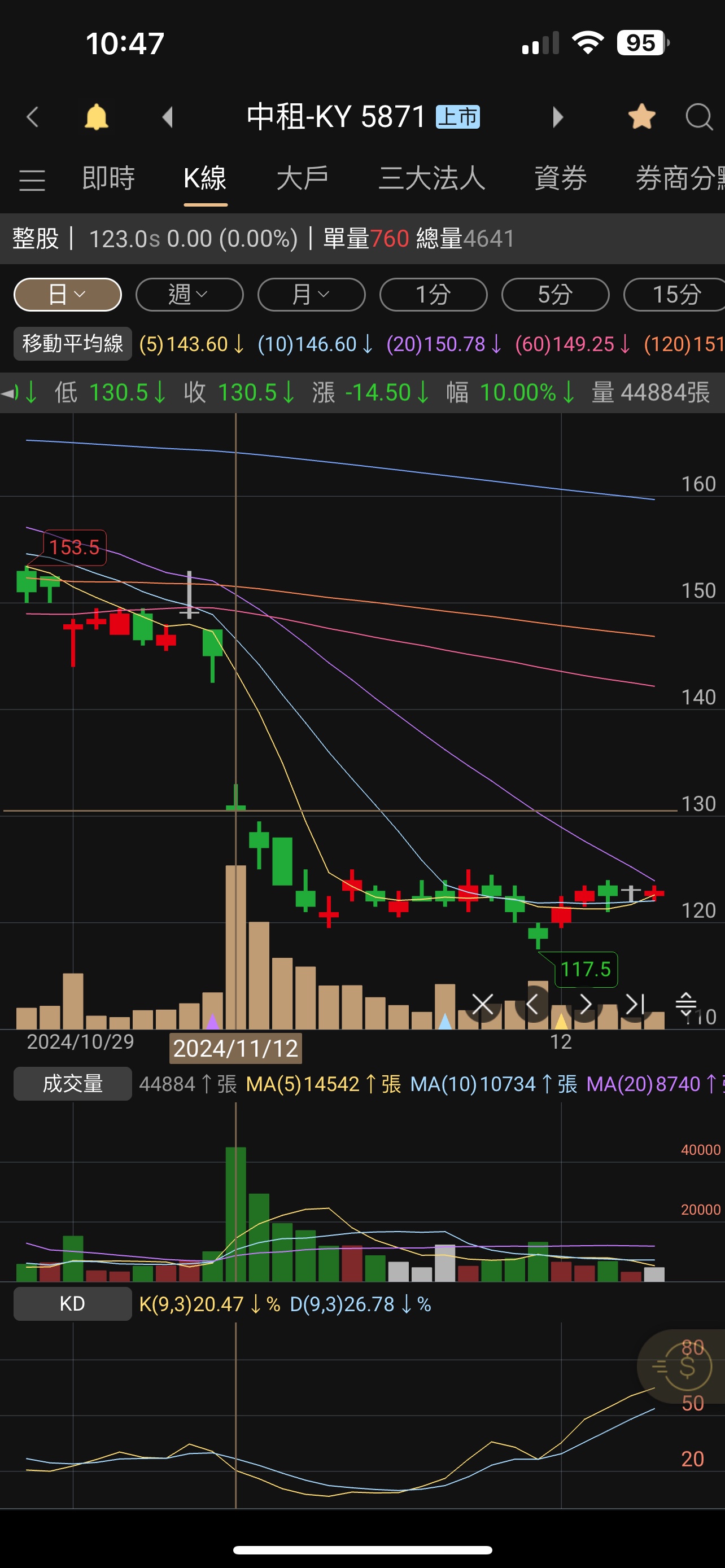Tap 單量760 volume value
725x1568 pixels.
(x=365, y=239)
